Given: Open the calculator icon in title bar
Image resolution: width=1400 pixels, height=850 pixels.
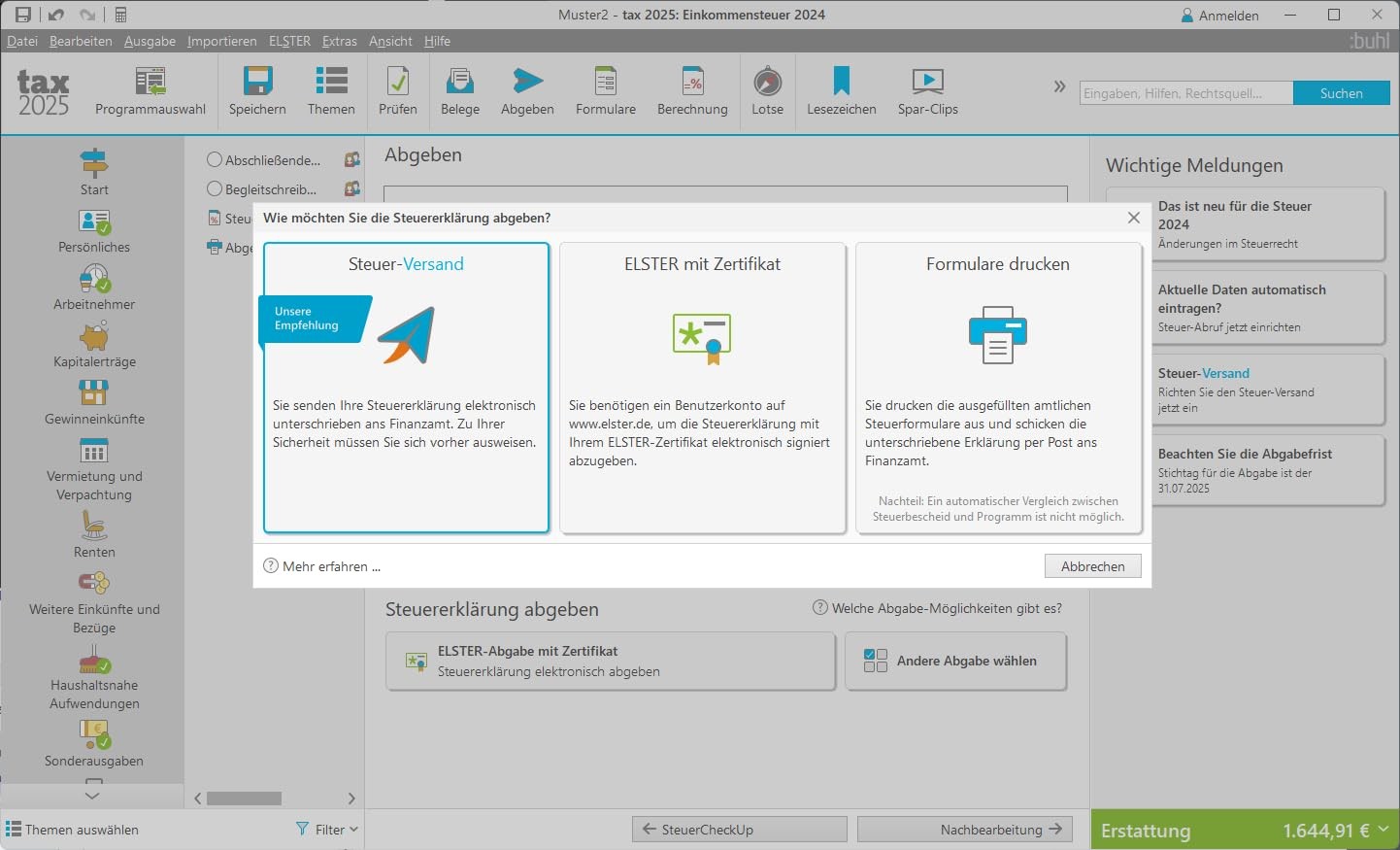Looking at the screenshot, I should 121,15.
